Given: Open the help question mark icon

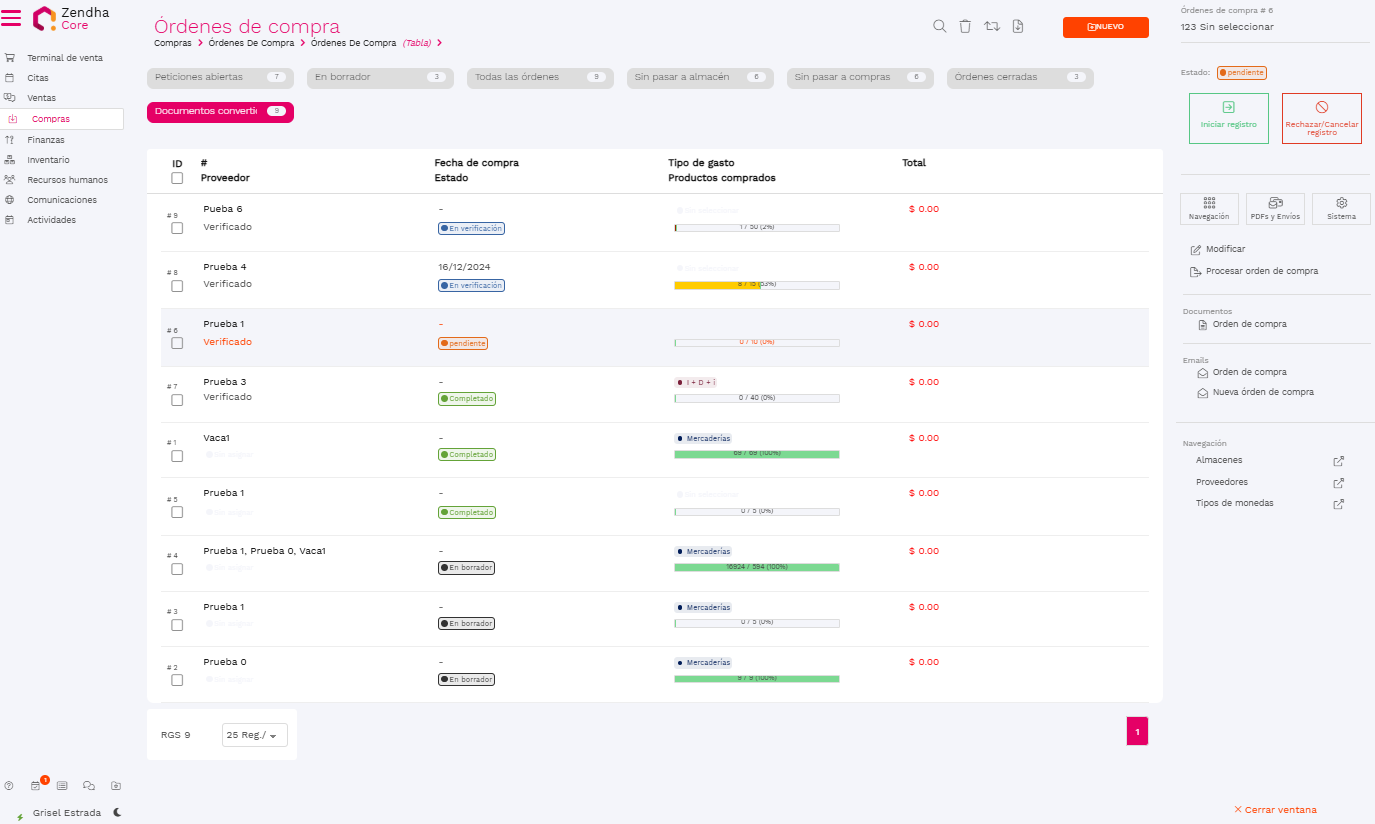Looking at the screenshot, I should point(9,786).
